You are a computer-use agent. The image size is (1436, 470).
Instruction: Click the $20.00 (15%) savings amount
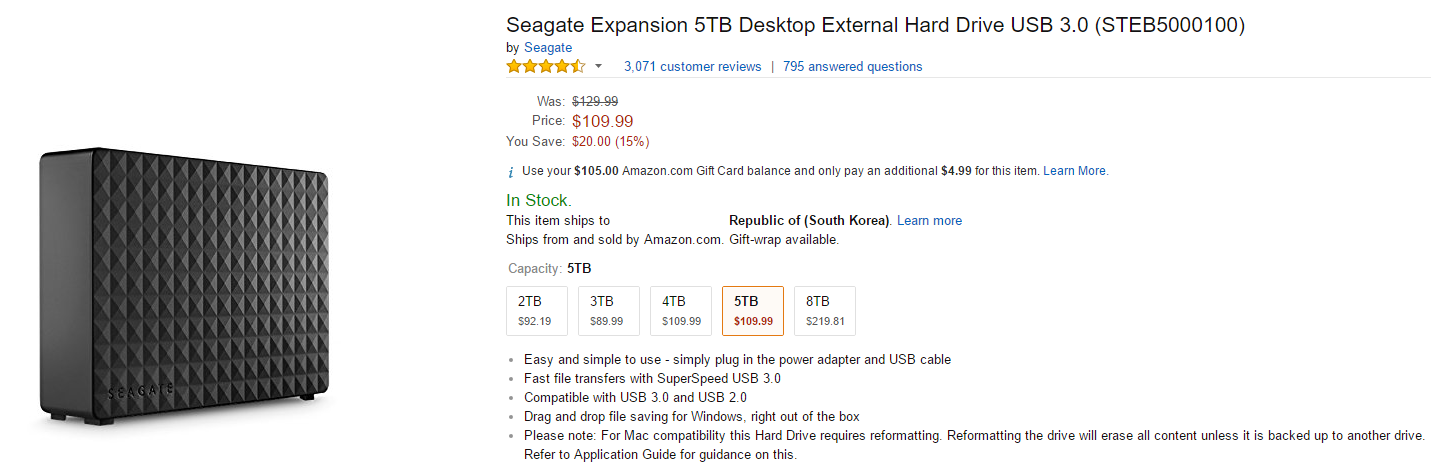[x=610, y=141]
